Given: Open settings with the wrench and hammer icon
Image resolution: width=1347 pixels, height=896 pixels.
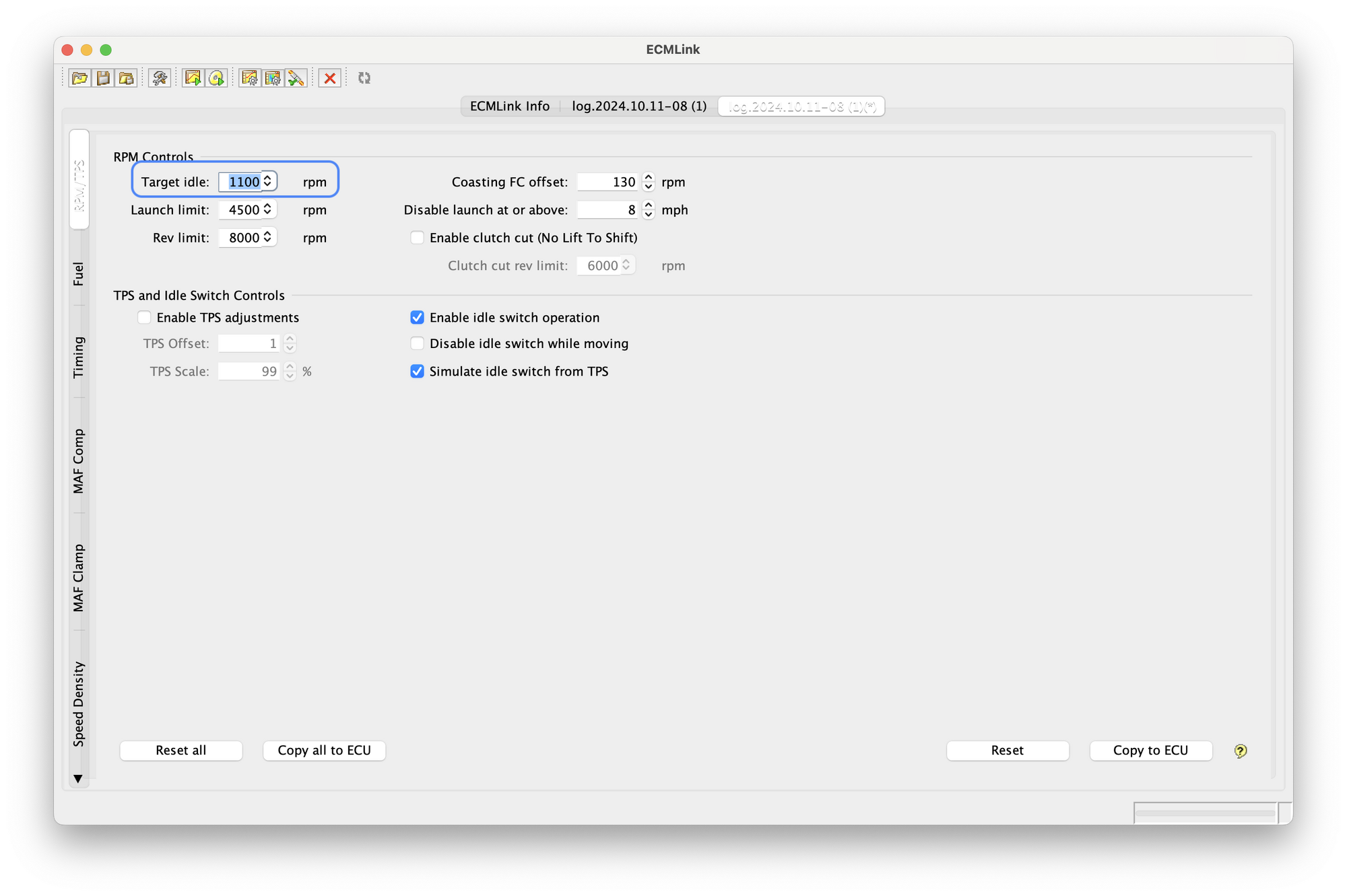Looking at the screenshot, I should (160, 78).
